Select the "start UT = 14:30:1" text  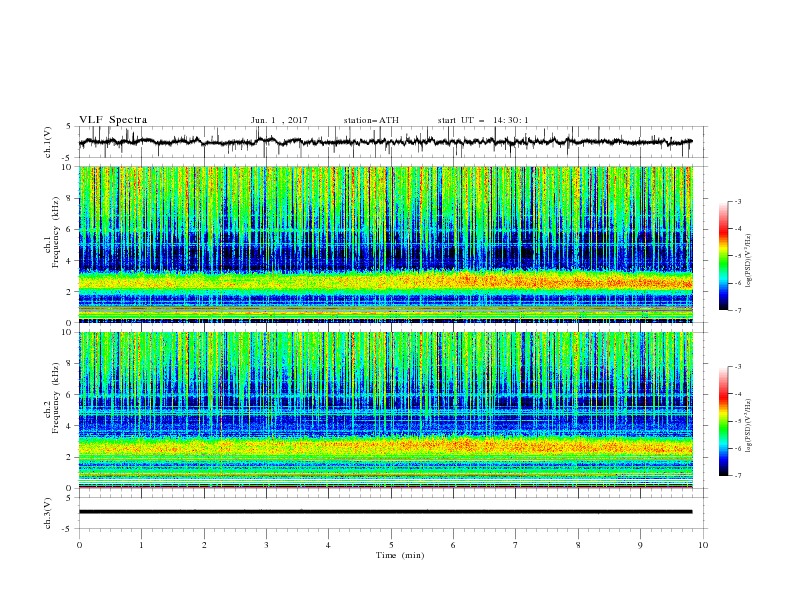coord(483,120)
